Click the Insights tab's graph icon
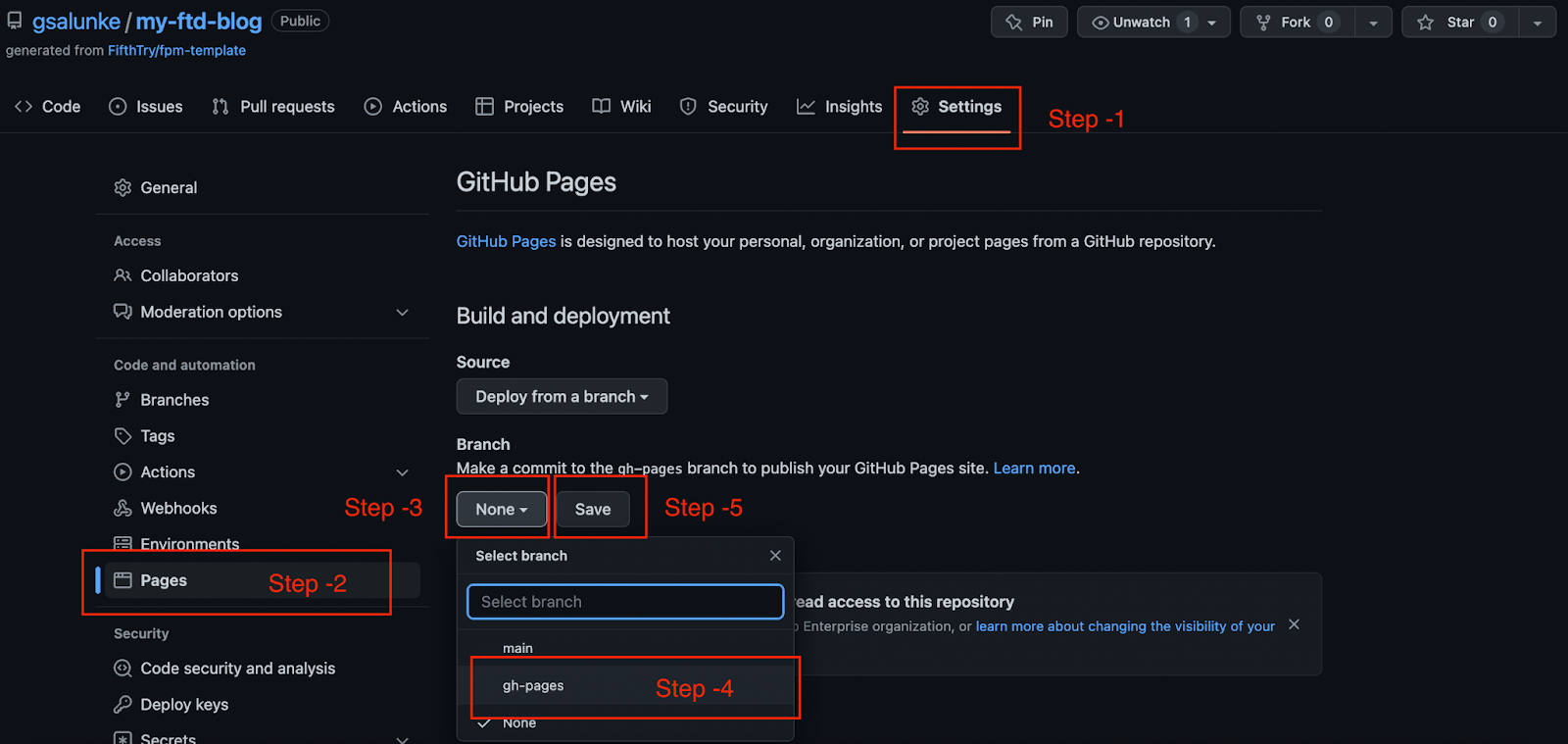This screenshot has height=744, width=1568. pyautogui.click(x=806, y=107)
